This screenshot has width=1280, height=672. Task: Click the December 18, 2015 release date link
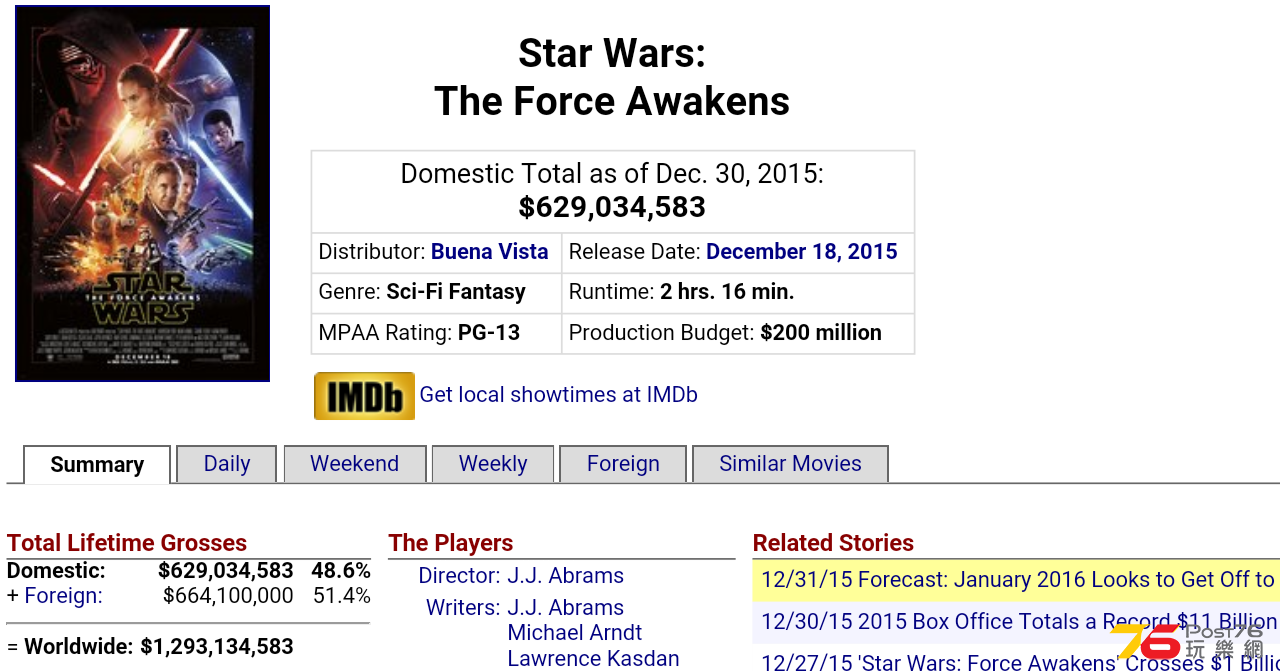coord(802,252)
